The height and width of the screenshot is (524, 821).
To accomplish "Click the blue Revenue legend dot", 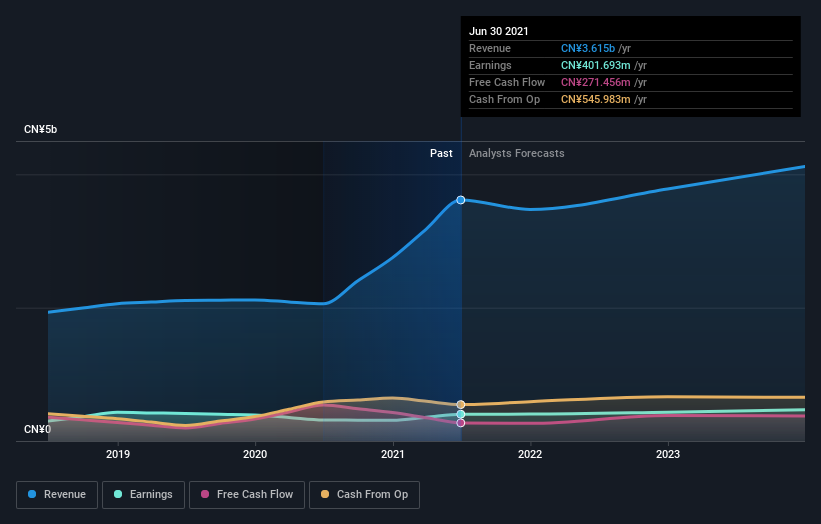I will (32, 494).
